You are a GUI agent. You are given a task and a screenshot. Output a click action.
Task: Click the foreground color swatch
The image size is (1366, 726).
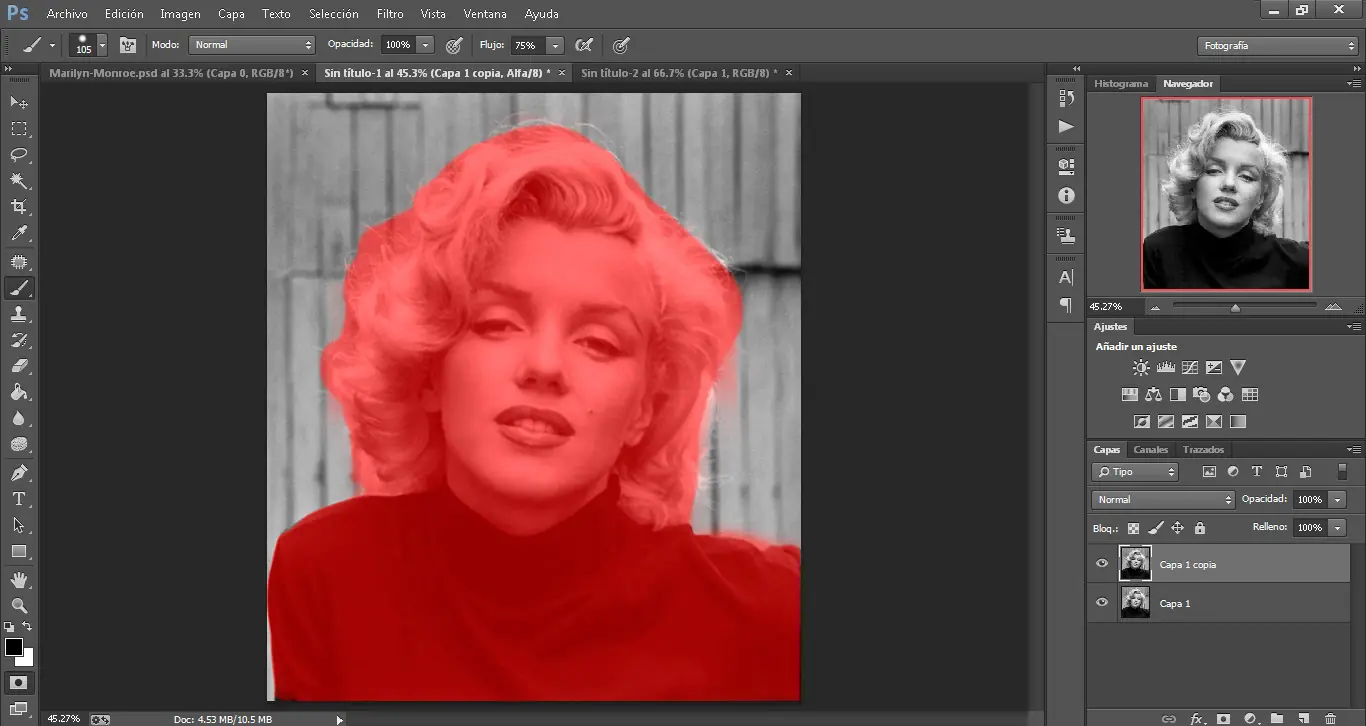14,647
